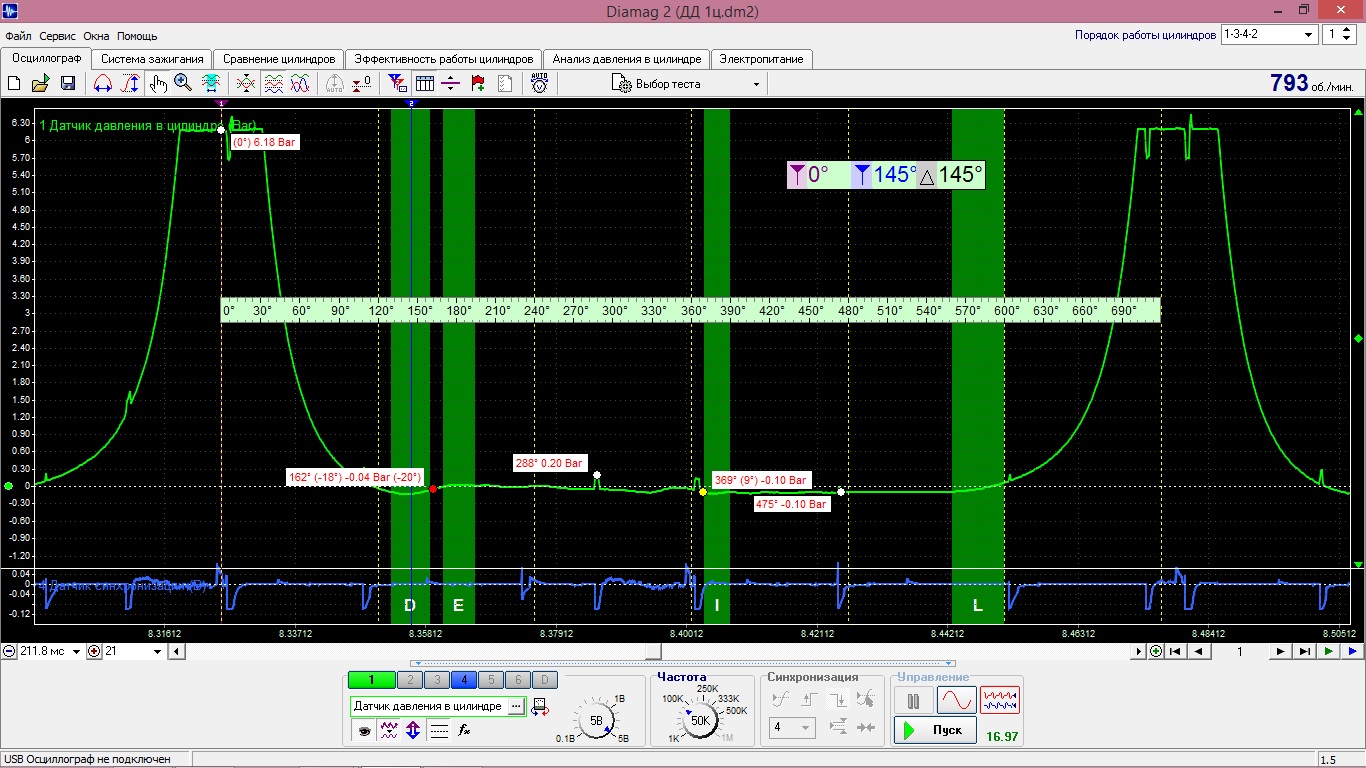Click the red-blue-green sine waves icon
The width and height of the screenshot is (1366, 768).
(x=300, y=84)
